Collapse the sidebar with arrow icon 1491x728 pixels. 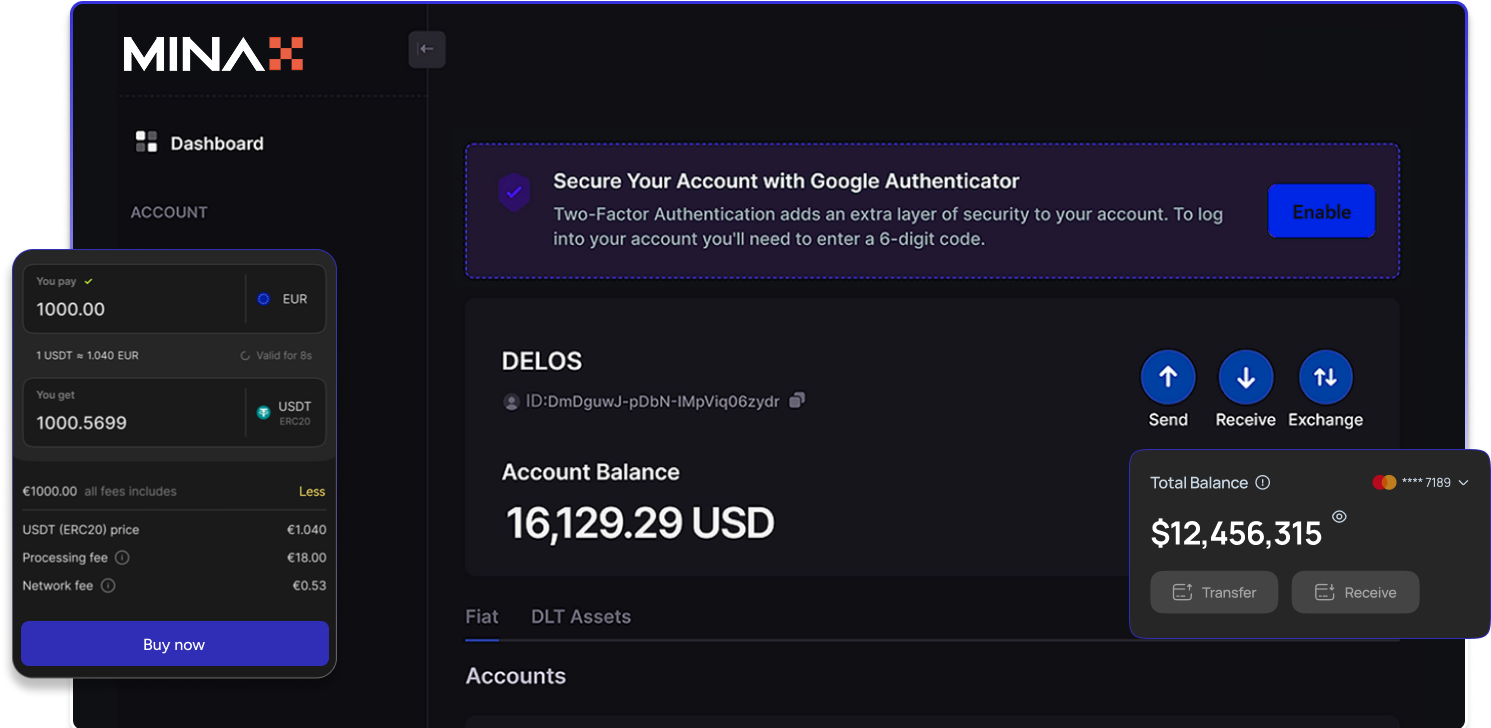tap(427, 49)
